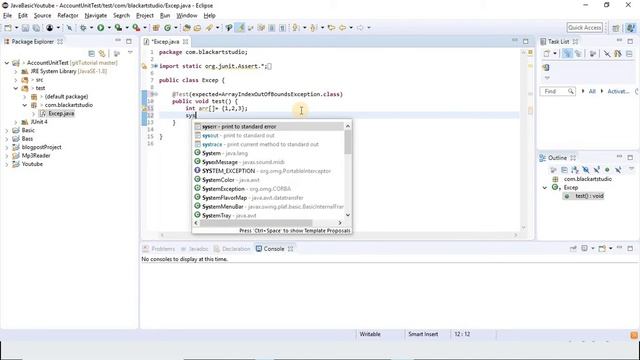This screenshot has width=640, height=360.
Task: Click the Open Task folder icon
Action: [198, 28]
